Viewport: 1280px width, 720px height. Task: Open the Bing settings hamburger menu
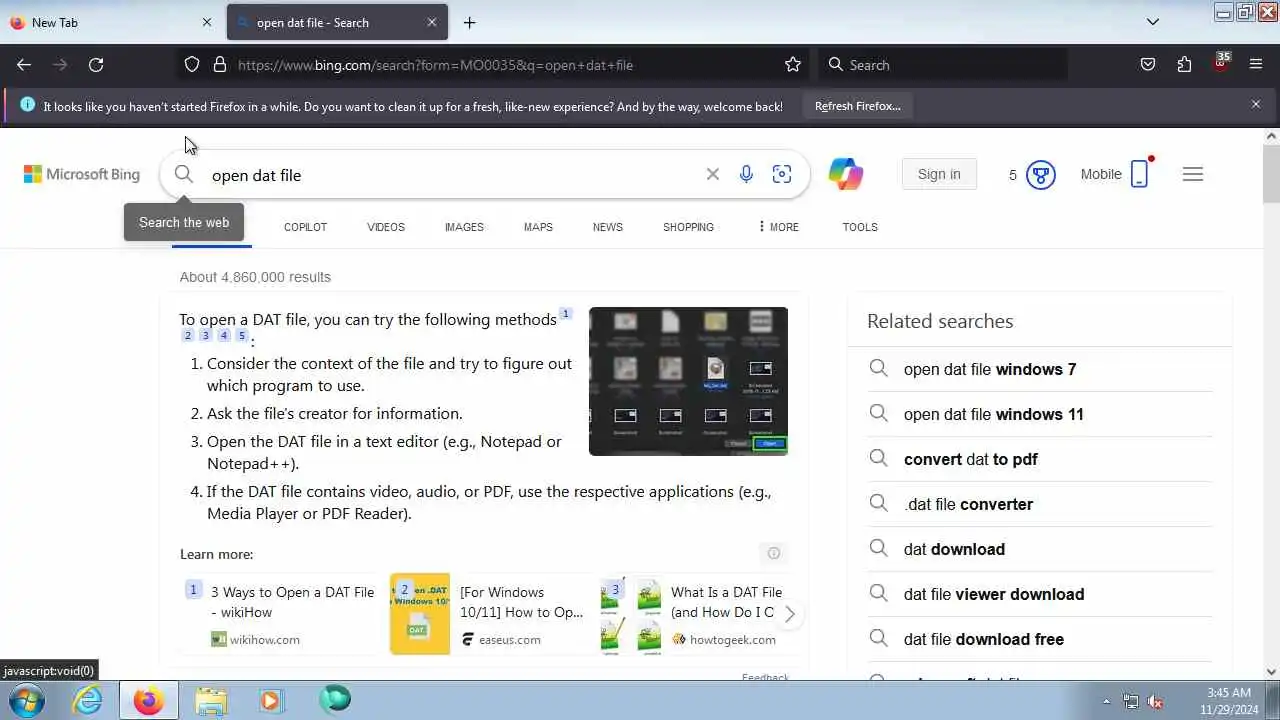click(1192, 174)
